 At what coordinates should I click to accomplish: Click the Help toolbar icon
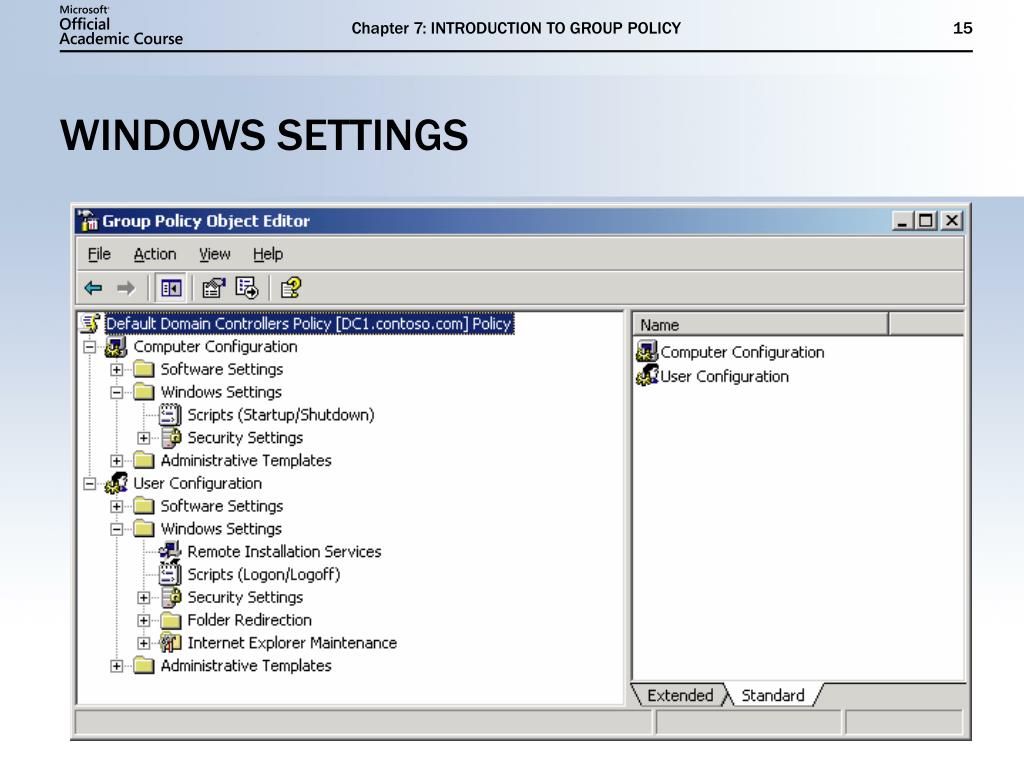coord(291,288)
